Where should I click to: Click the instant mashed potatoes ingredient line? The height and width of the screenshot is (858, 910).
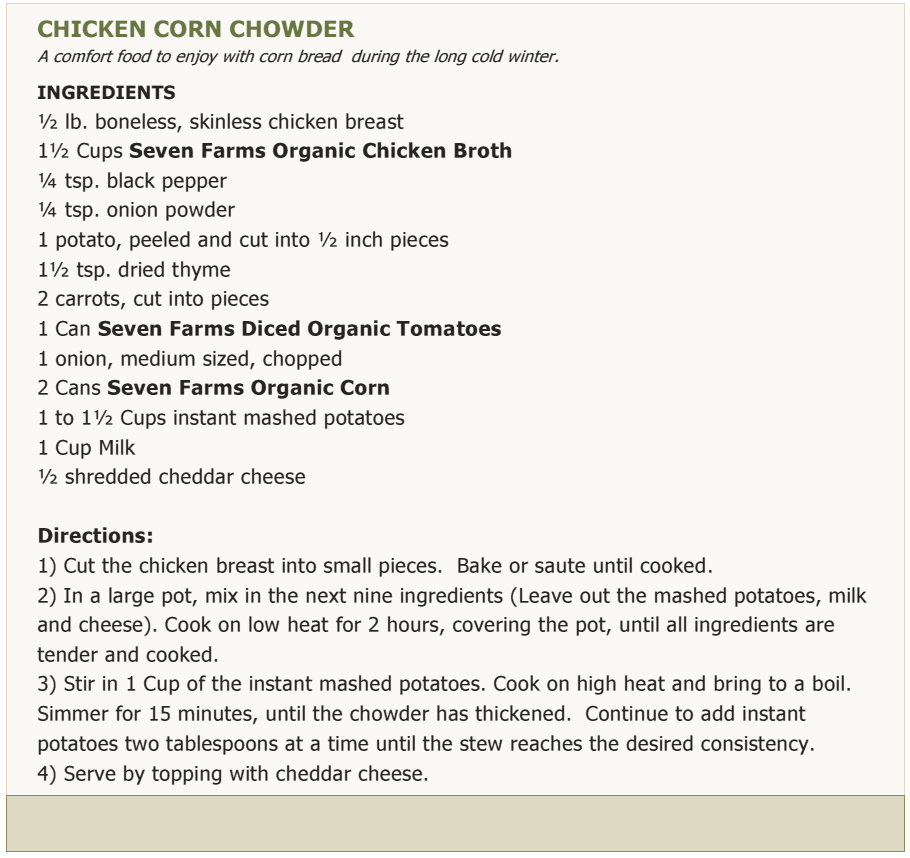point(221,418)
